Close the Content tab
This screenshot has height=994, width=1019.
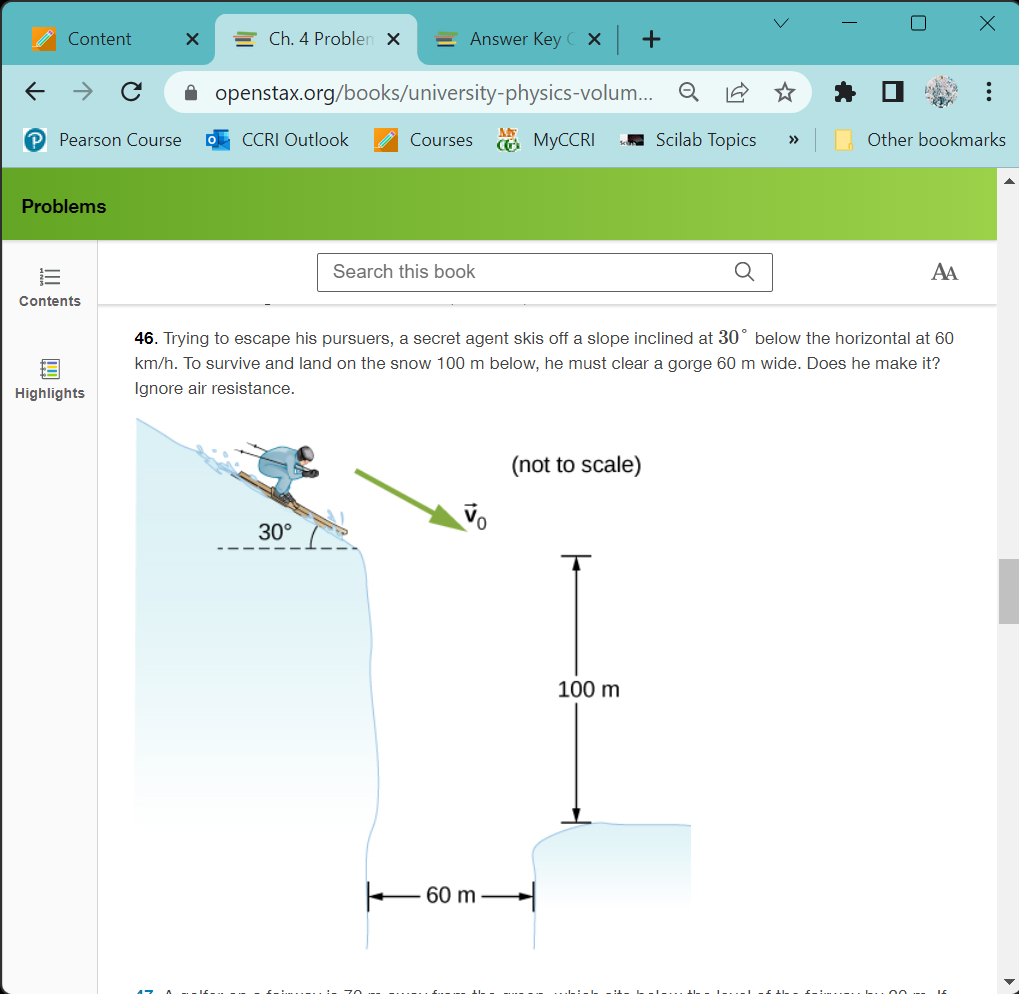192,40
